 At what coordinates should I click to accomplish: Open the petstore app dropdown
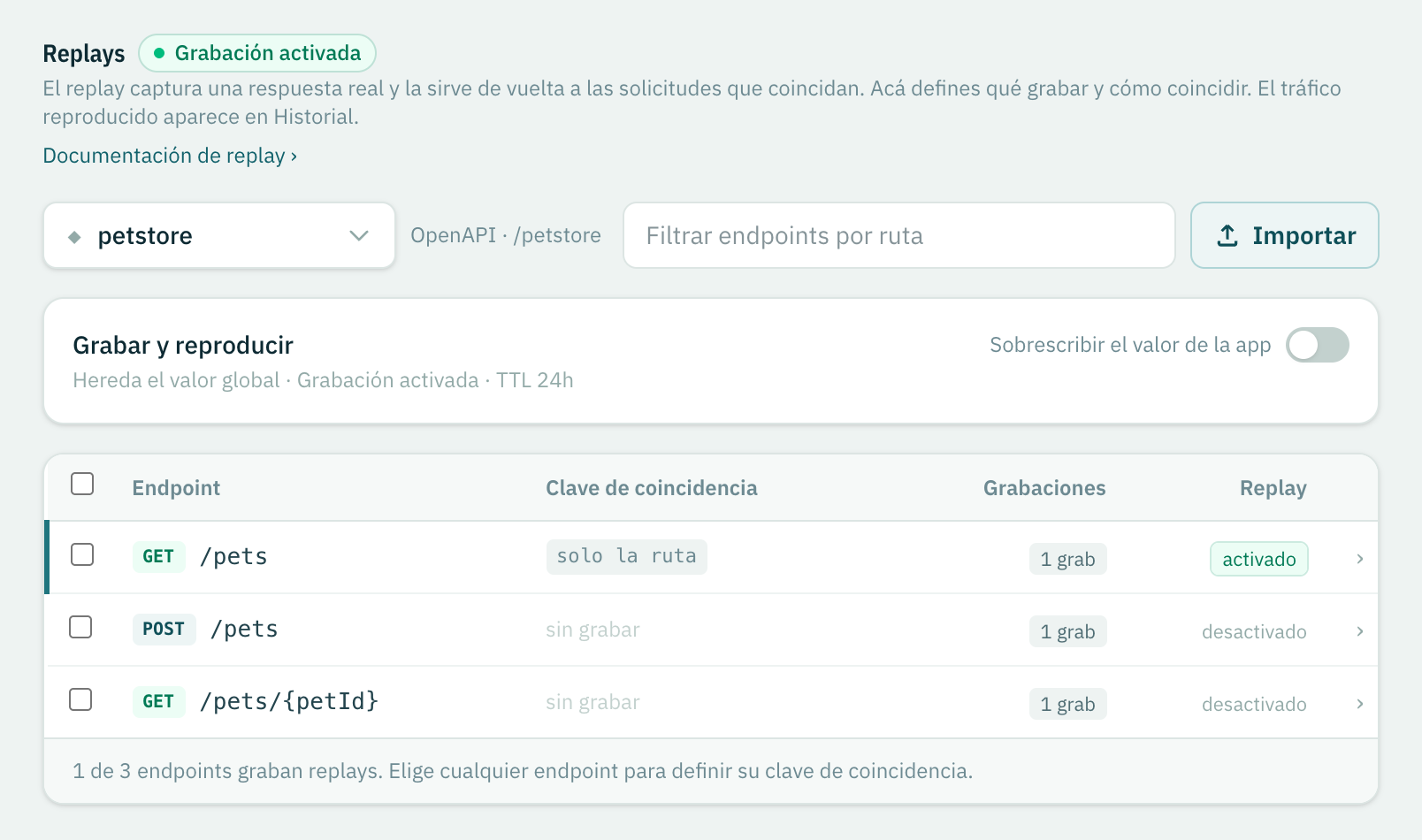(x=219, y=235)
